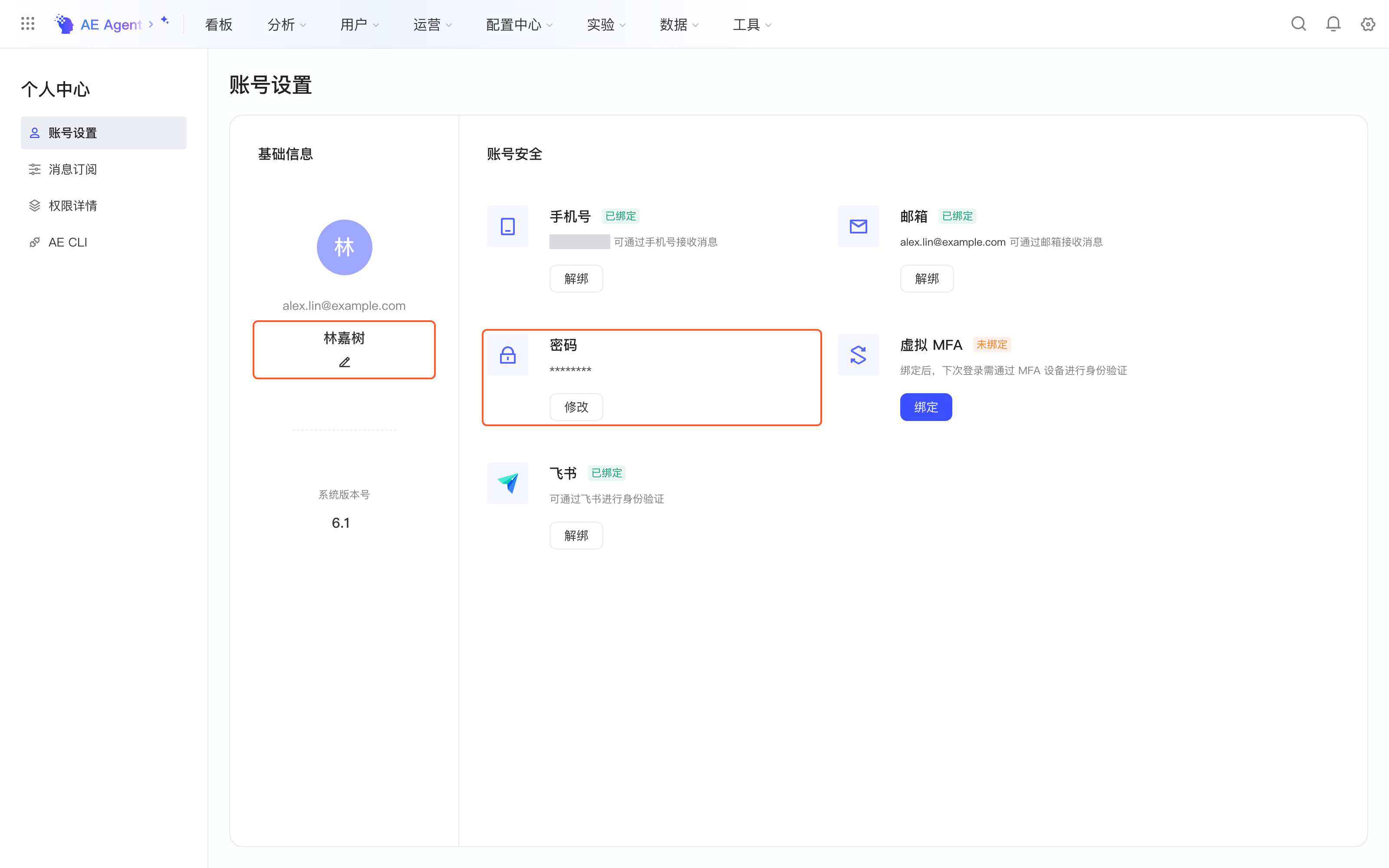Click 解绑 under 邮箱
This screenshot has width=1389, height=868.
click(927, 279)
